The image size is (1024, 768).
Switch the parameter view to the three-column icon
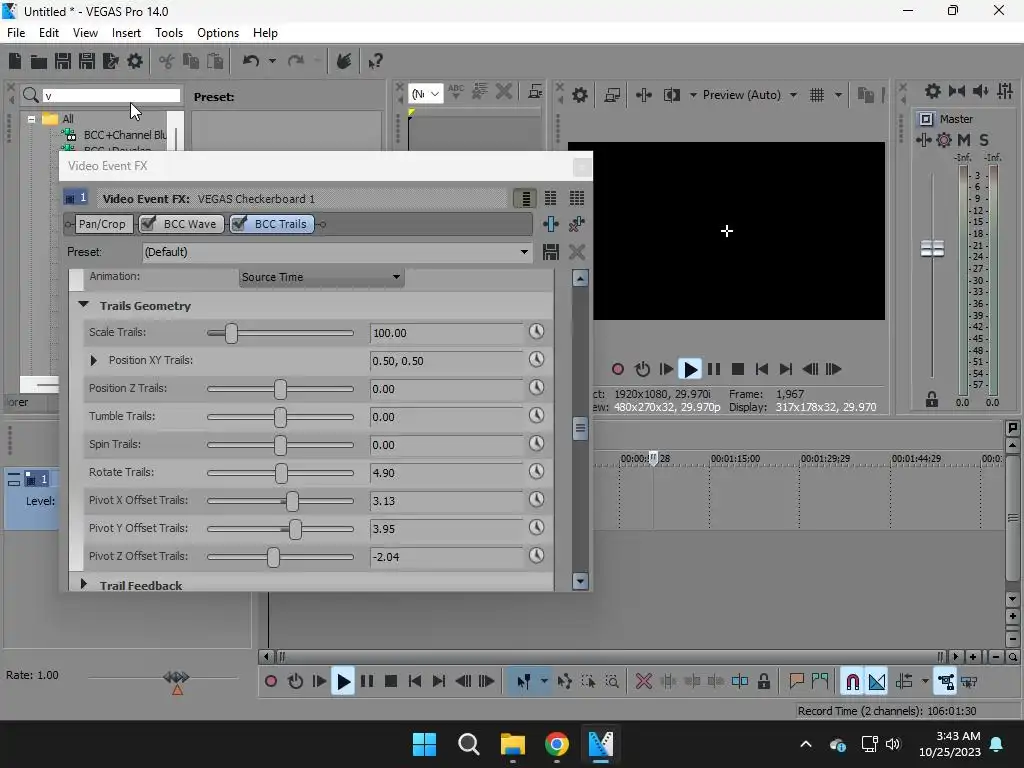tap(577, 199)
